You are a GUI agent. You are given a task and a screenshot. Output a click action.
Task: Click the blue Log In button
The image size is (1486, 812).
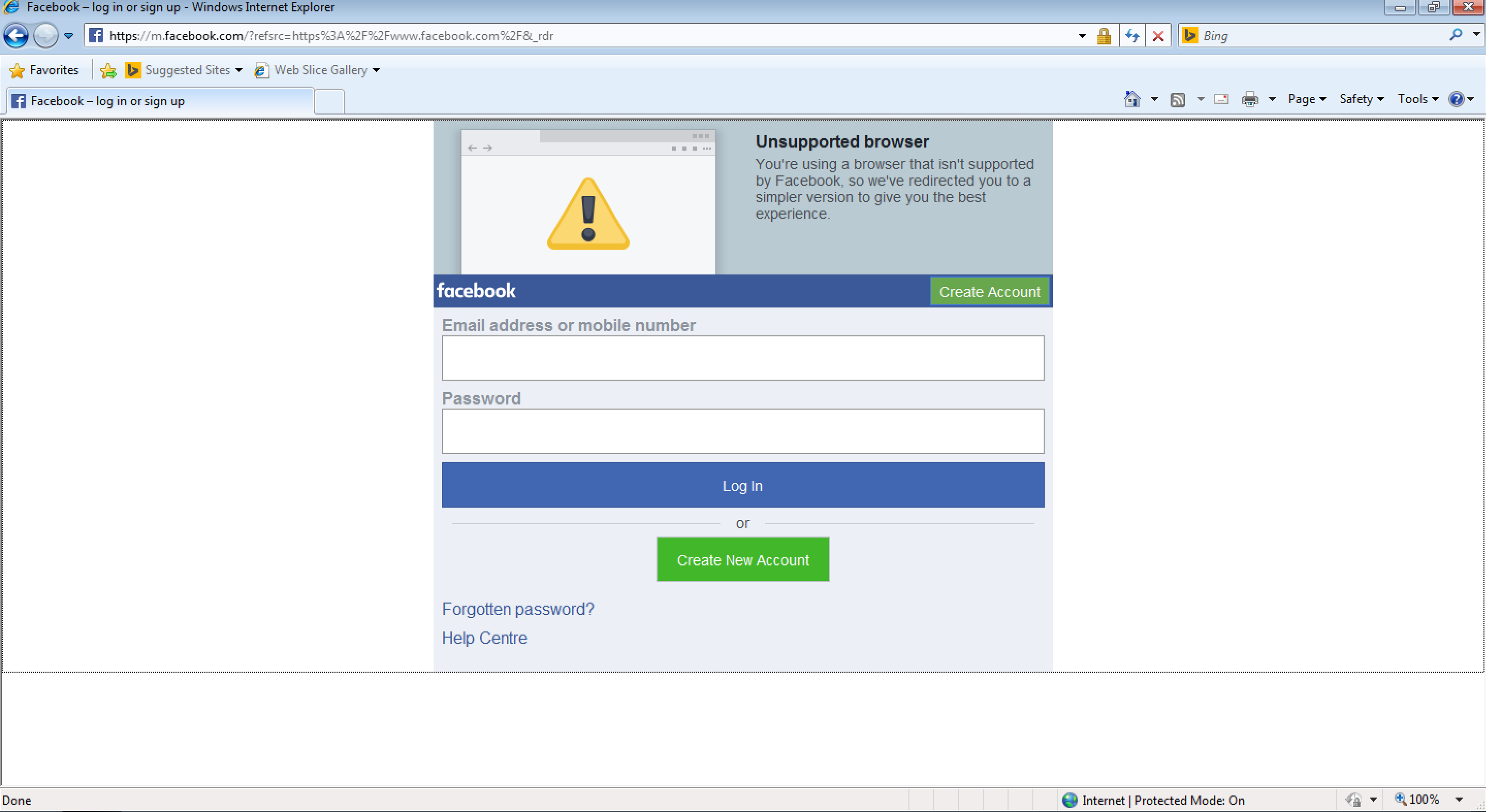[x=743, y=485]
